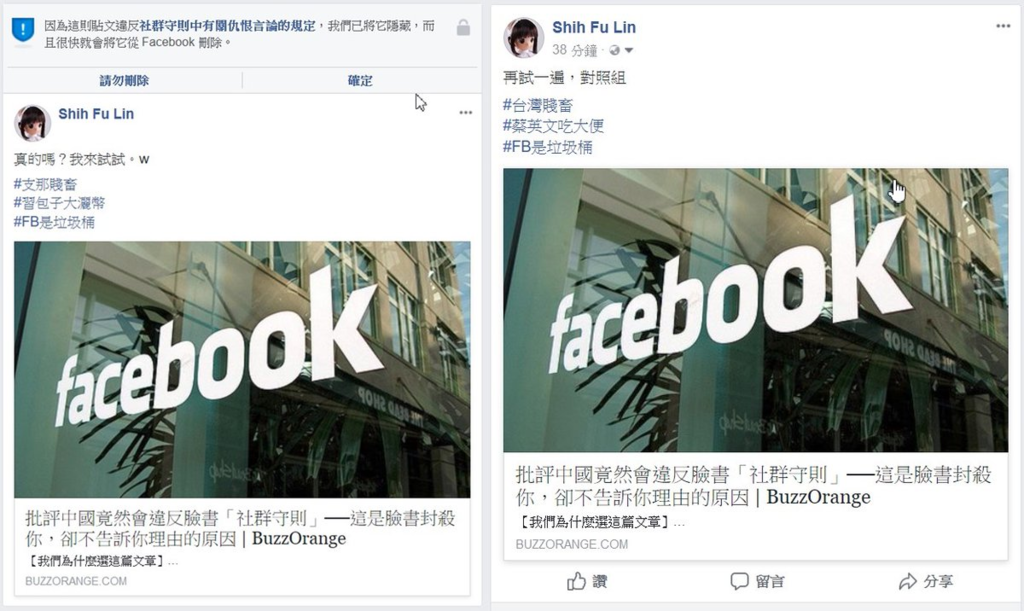Screen dimensions: 1024x611
Task: Click the avatar picture in right post
Action: coord(524,37)
